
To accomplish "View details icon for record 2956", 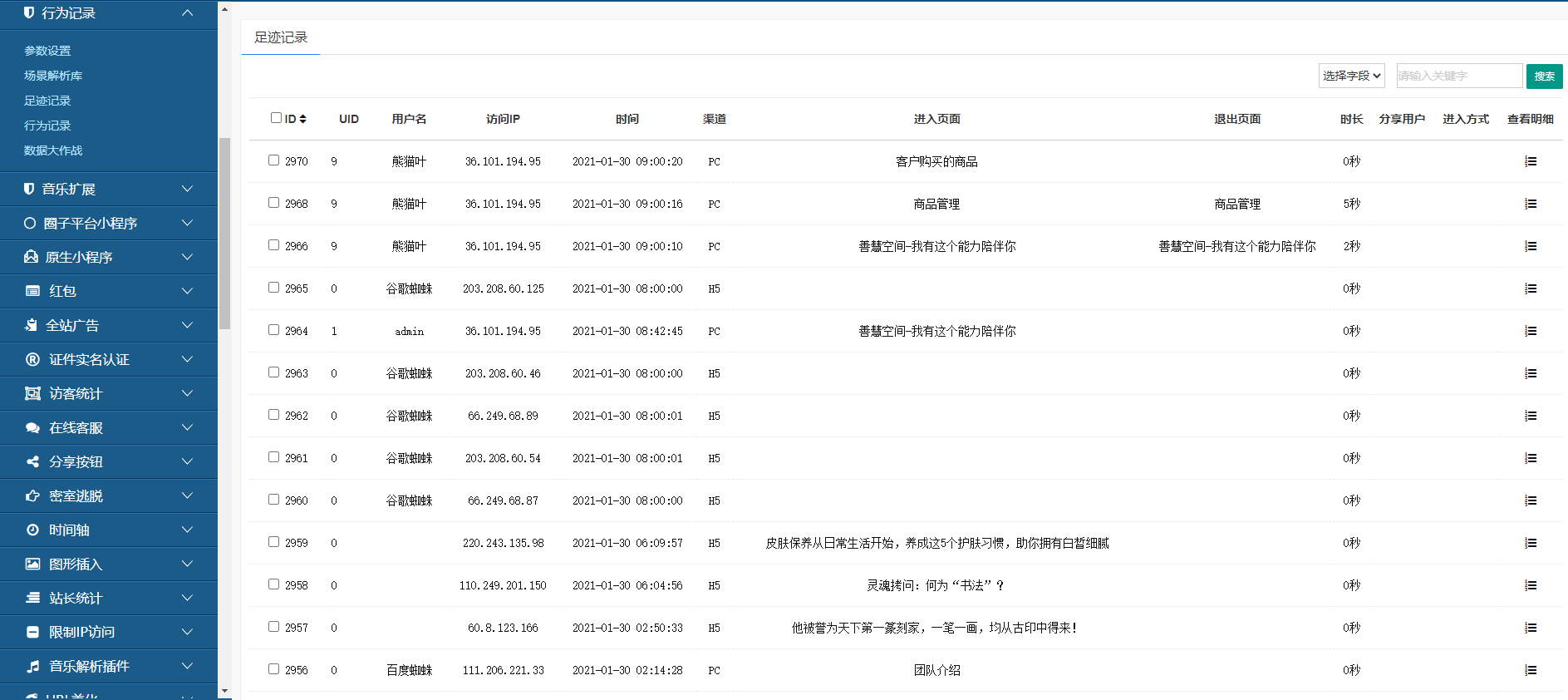I will 1530,670.
